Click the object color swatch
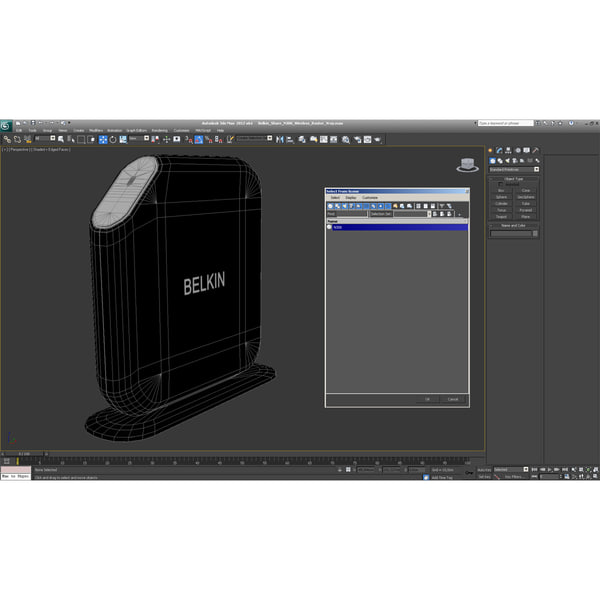The width and height of the screenshot is (600, 600). (x=535, y=234)
